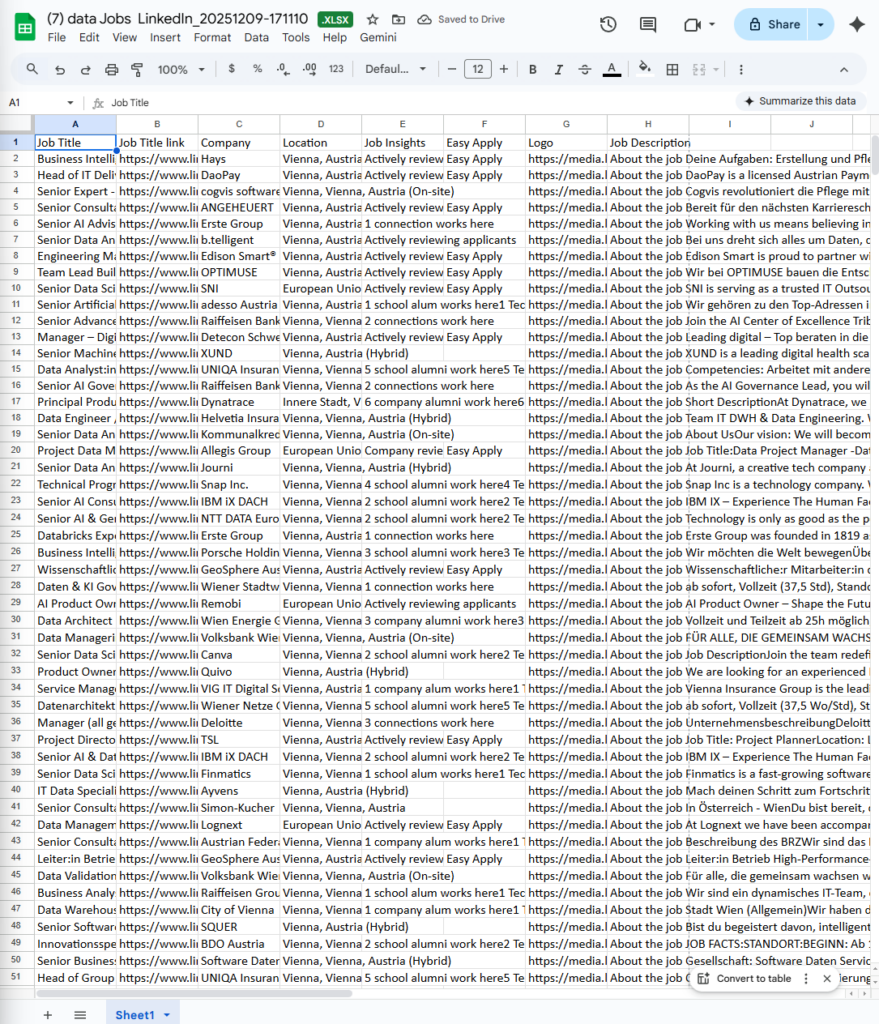Star the spreadsheet
Image resolution: width=879 pixels, height=1024 pixels.
click(372, 19)
